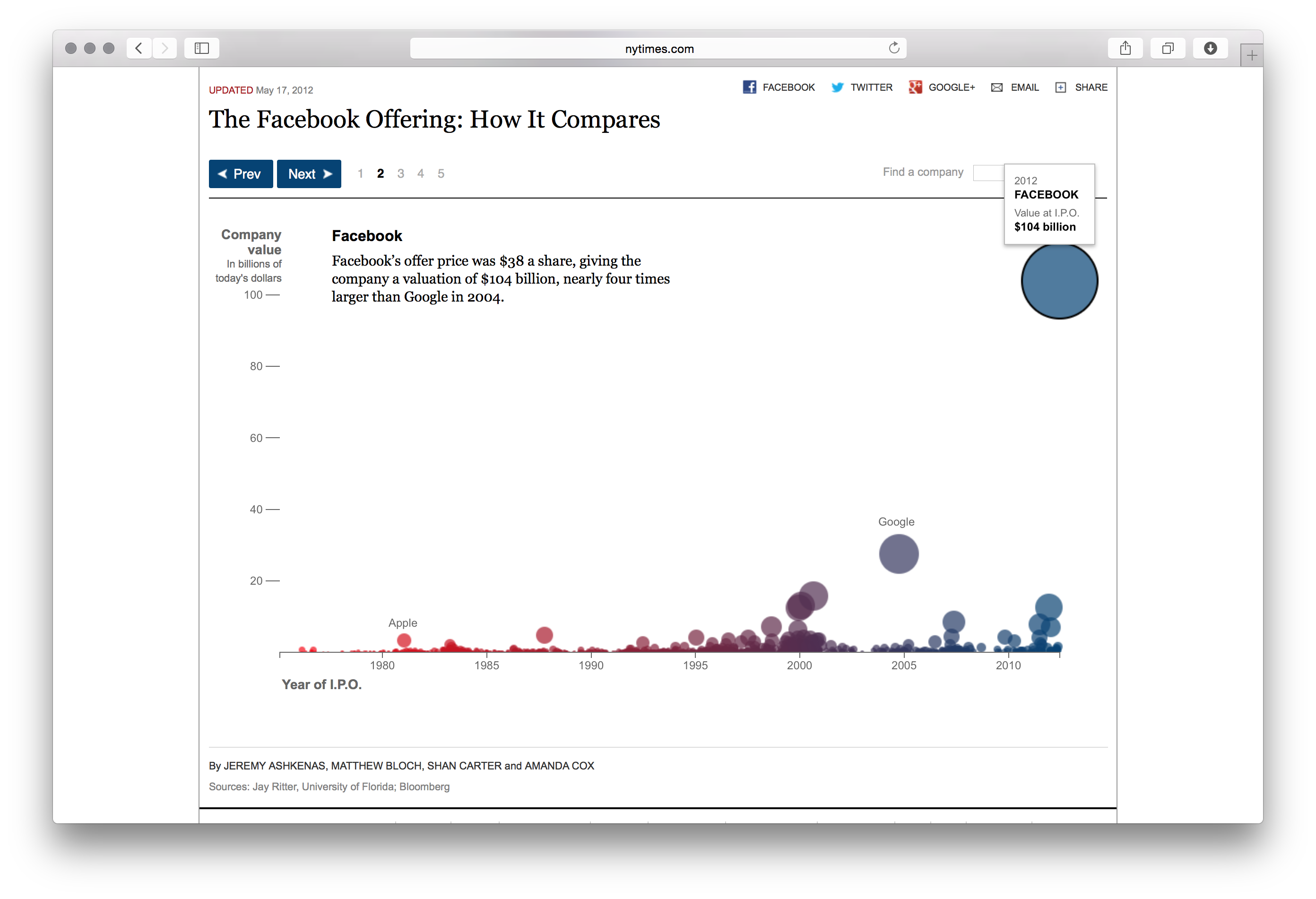
Task: Share the article on Twitter
Action: (x=837, y=87)
